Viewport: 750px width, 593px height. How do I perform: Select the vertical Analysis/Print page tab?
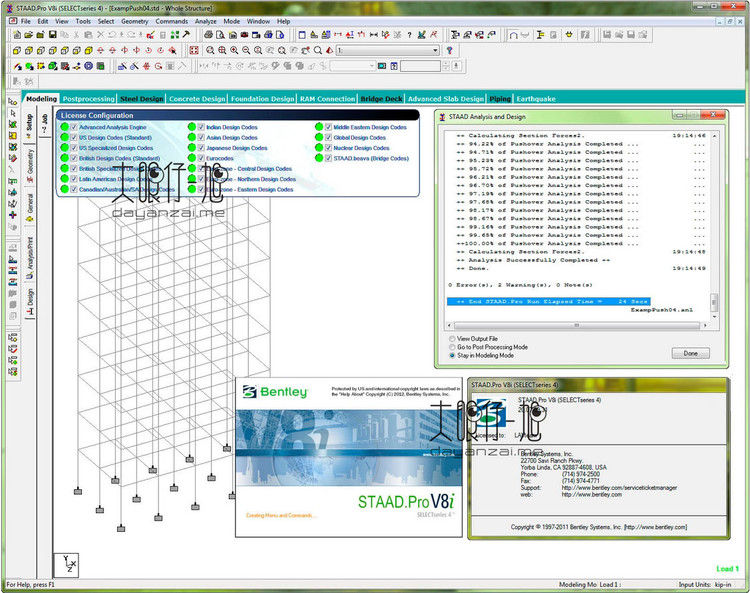point(30,257)
